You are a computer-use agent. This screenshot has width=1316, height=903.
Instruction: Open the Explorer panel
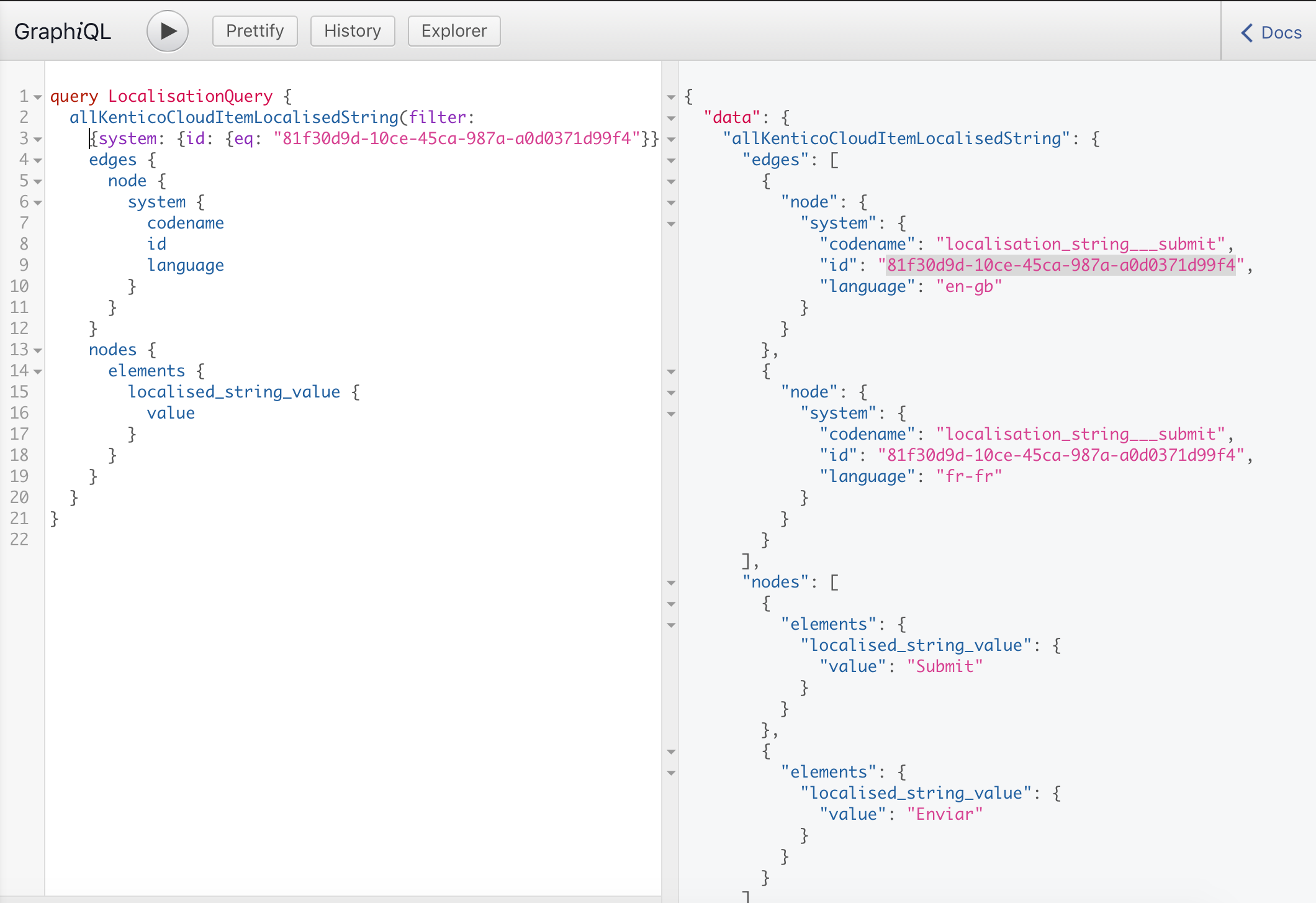tap(454, 30)
